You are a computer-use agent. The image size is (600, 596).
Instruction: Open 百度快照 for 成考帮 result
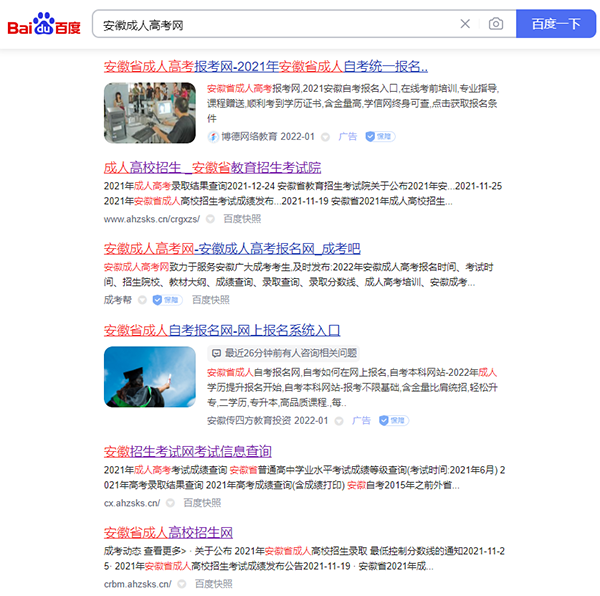point(210,300)
